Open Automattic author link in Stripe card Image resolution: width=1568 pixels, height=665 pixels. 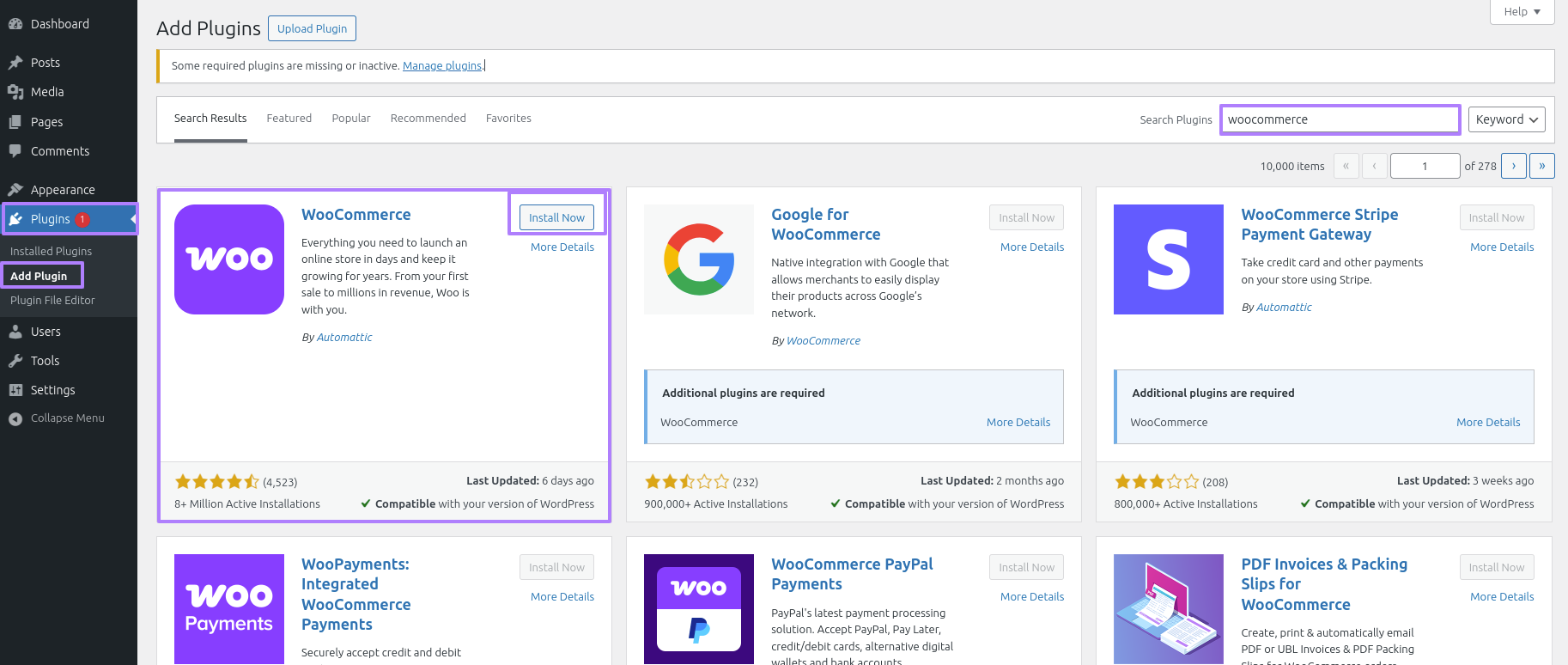coord(1284,308)
